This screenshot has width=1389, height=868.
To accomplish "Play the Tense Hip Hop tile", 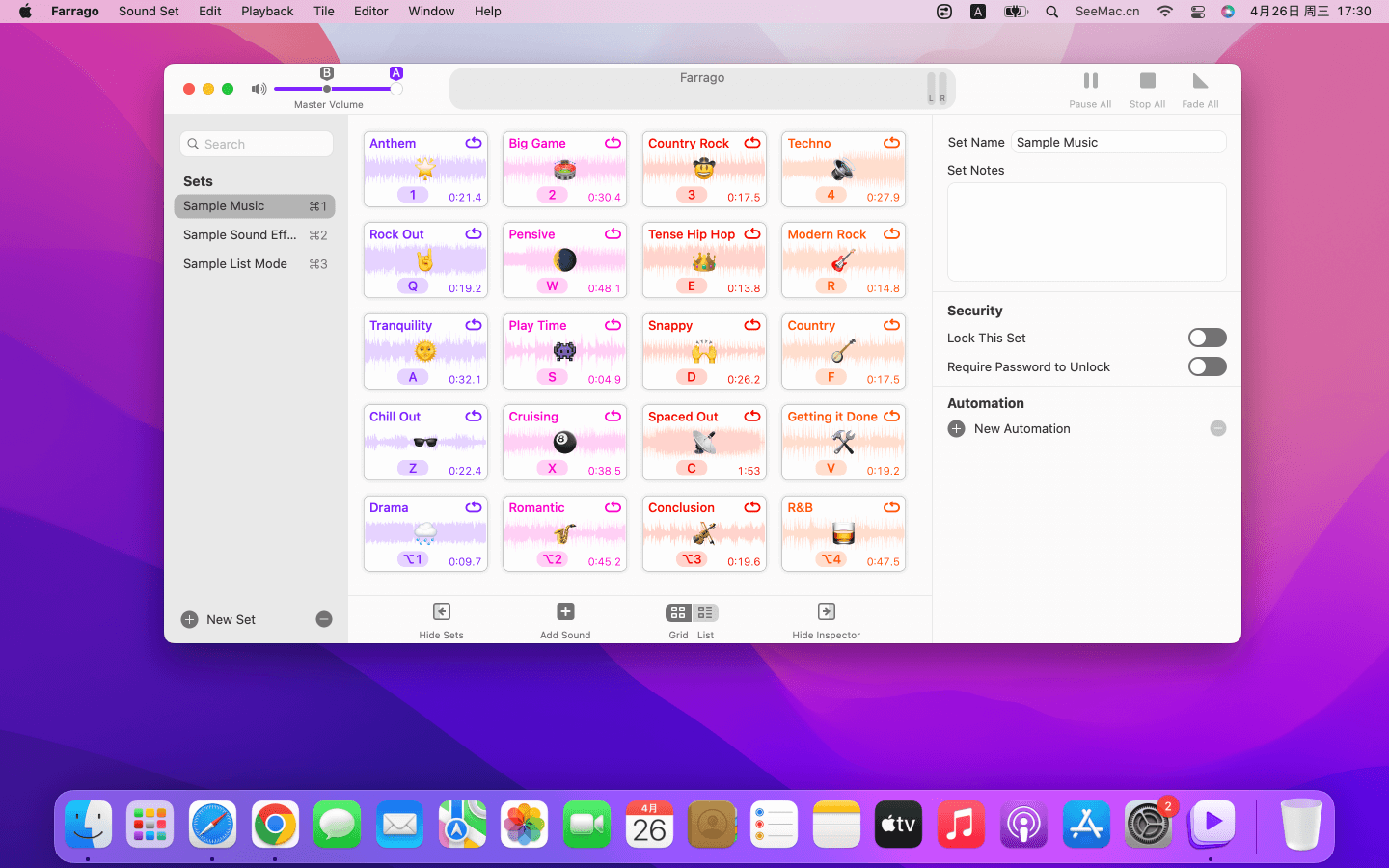I will pyautogui.click(x=704, y=260).
